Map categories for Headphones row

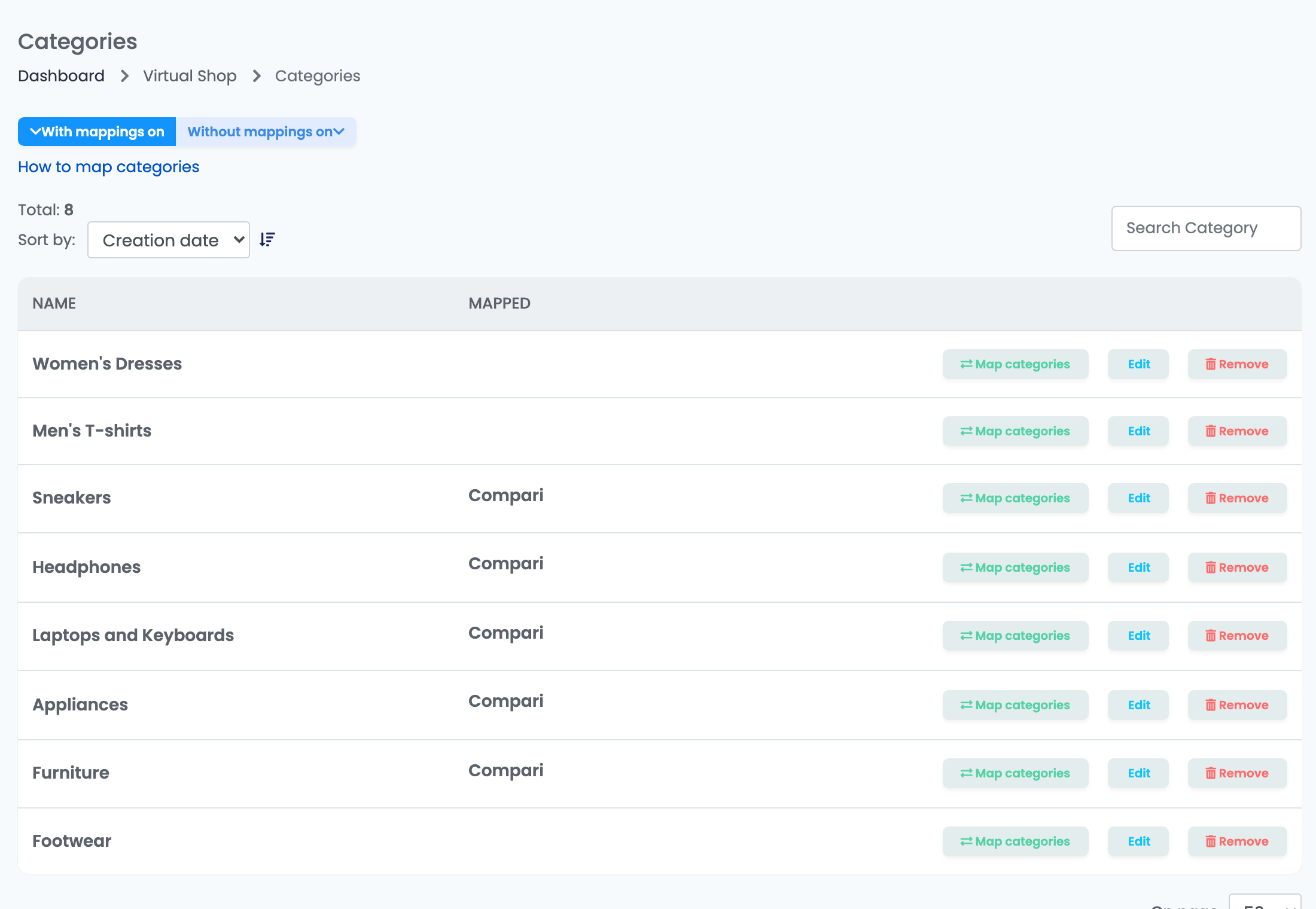tap(1015, 568)
